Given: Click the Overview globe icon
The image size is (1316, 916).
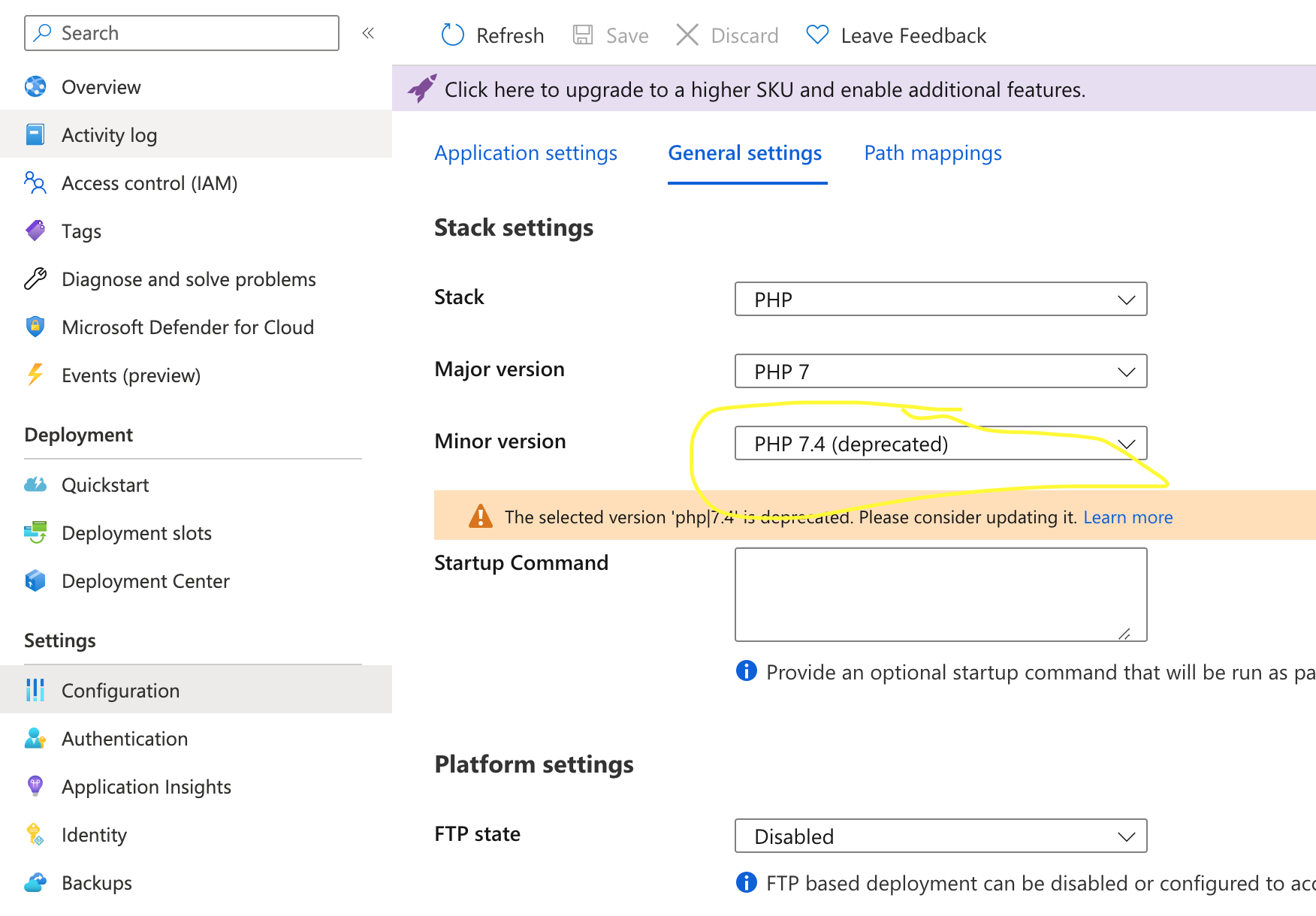Looking at the screenshot, I should pos(35,87).
